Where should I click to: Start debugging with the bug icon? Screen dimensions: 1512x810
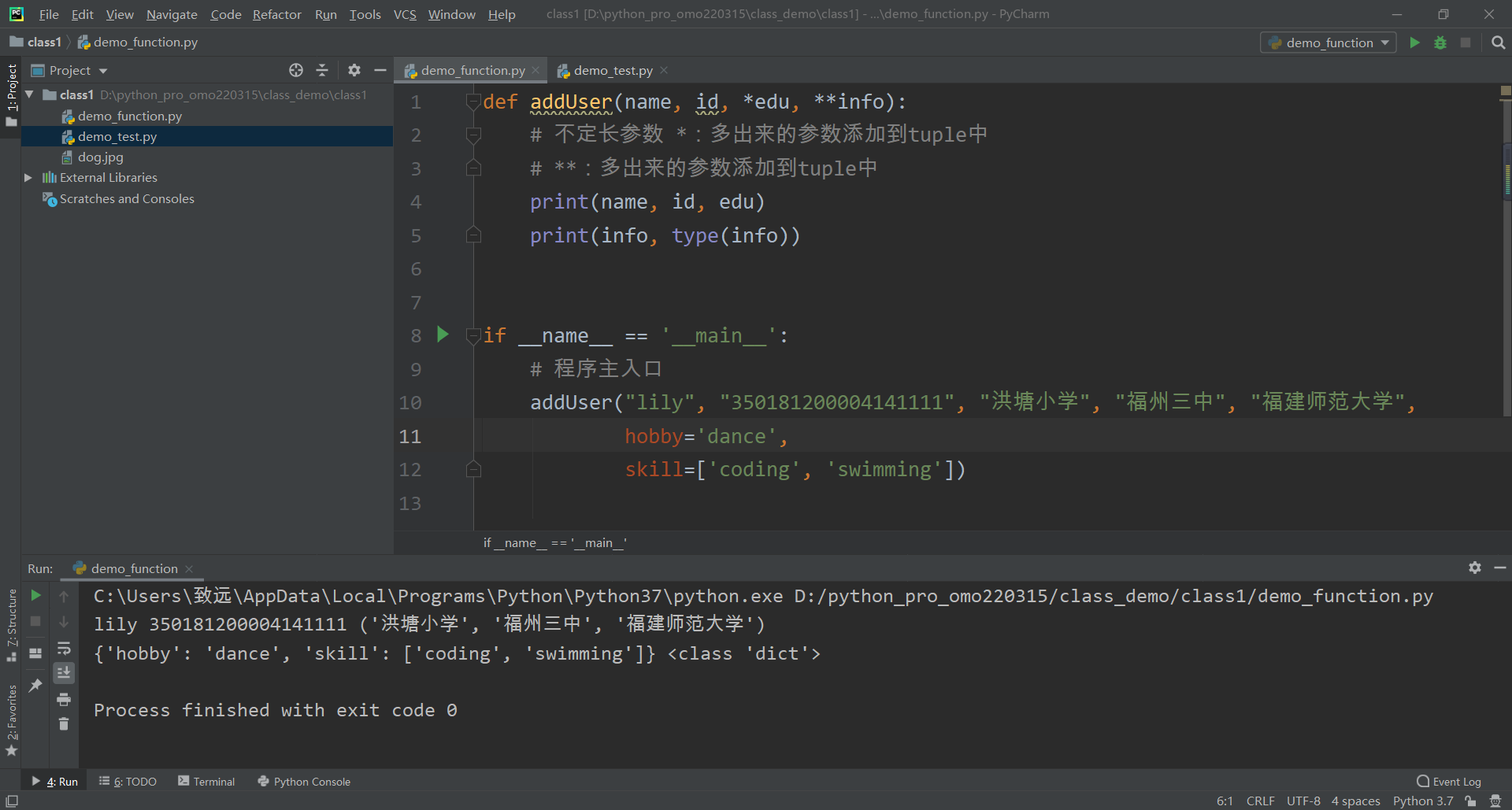tap(1440, 43)
